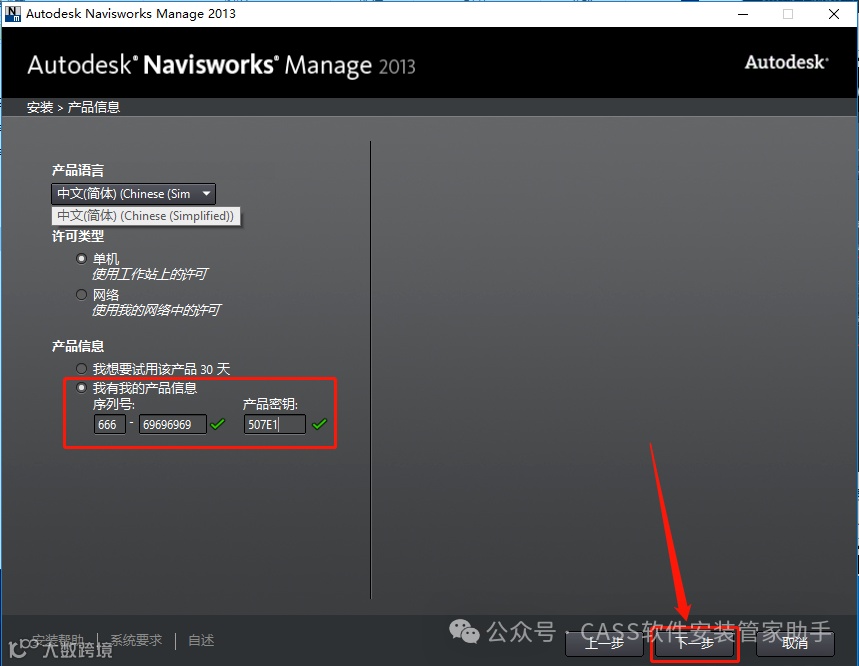The image size is (859, 666).
Task: Open the 自述 readme link
Action: (201, 640)
